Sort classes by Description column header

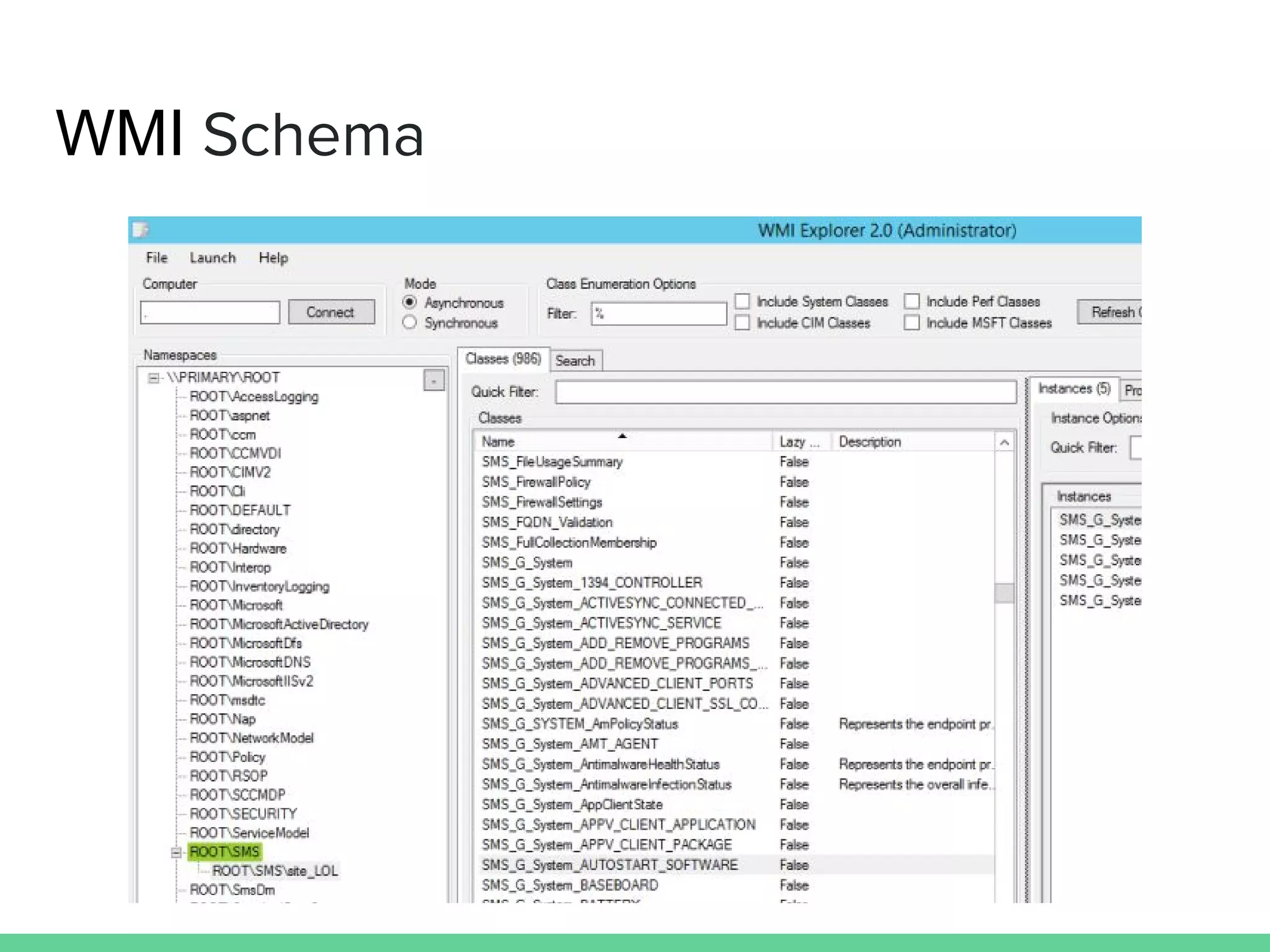(913, 441)
